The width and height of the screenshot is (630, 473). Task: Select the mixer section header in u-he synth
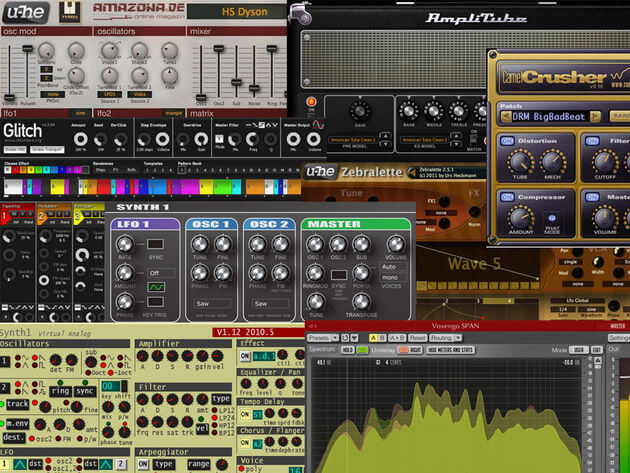coord(237,31)
